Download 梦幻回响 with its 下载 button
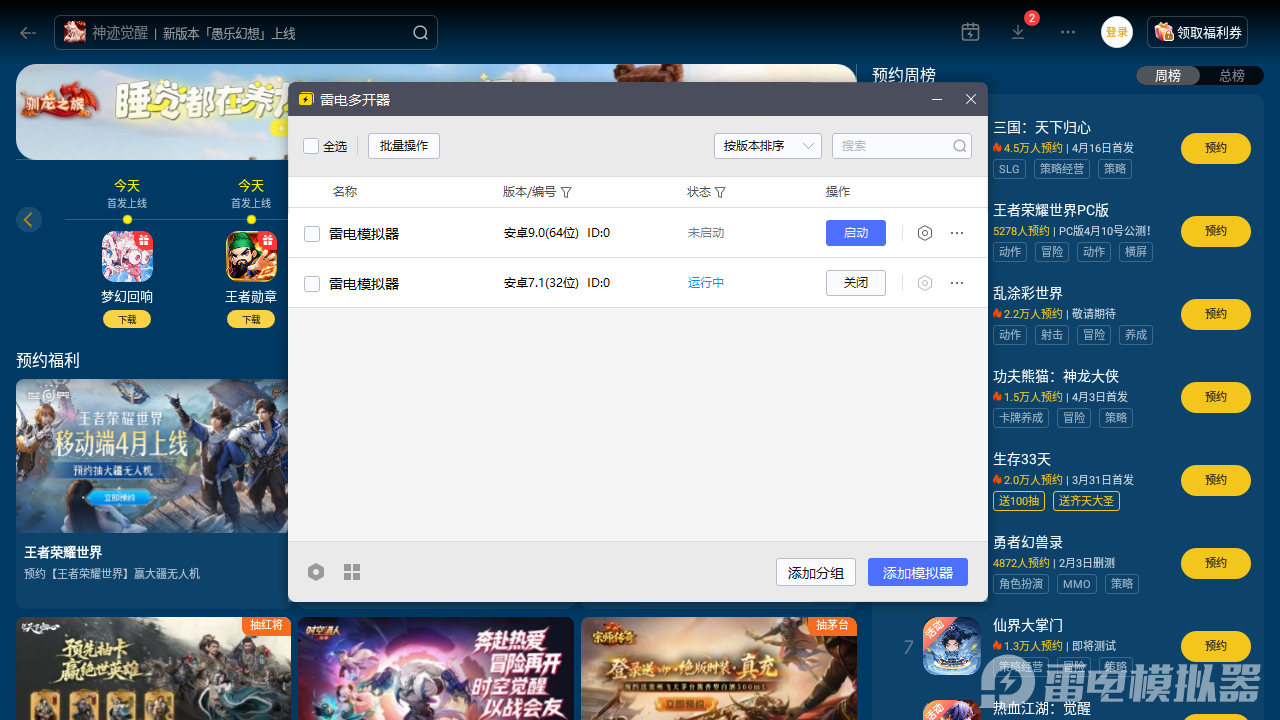1280x720 pixels. (127, 319)
